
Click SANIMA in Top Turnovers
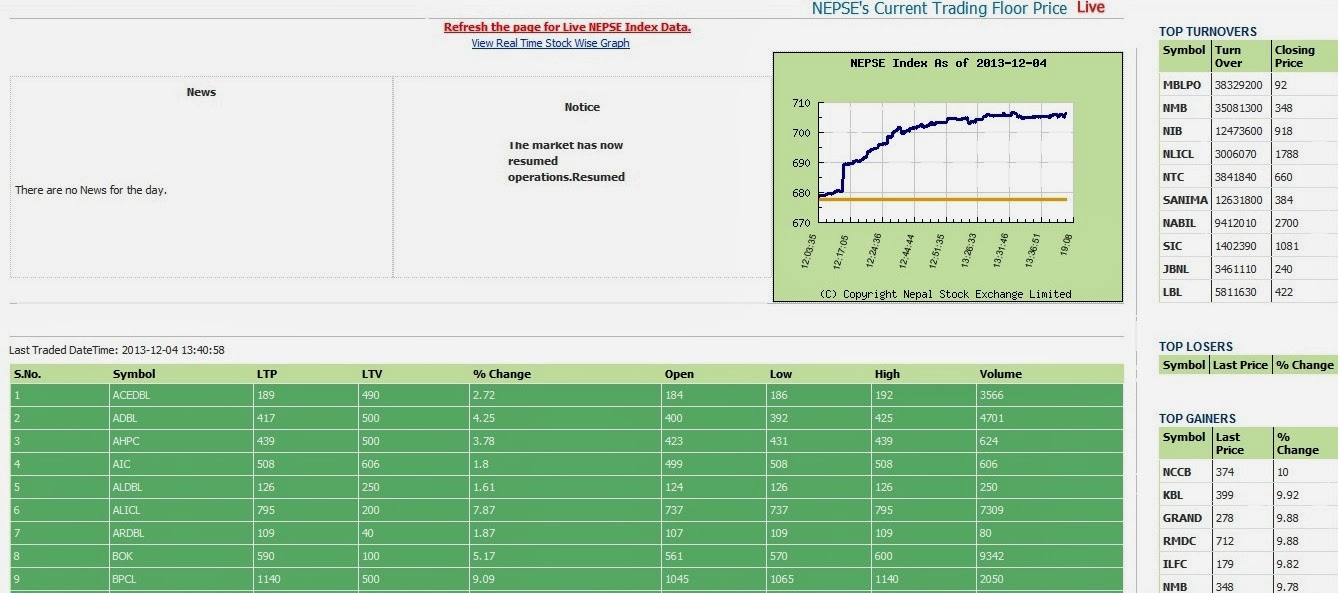(x=1185, y=200)
